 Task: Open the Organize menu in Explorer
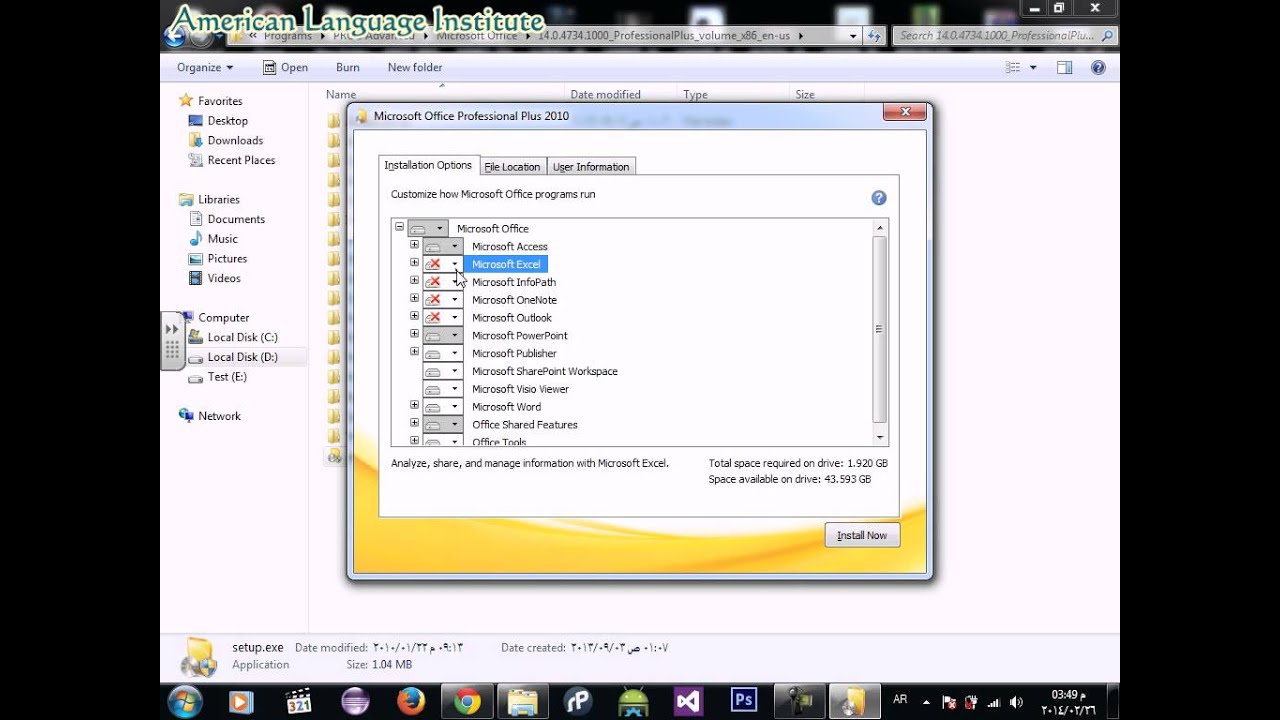pyautogui.click(x=205, y=67)
